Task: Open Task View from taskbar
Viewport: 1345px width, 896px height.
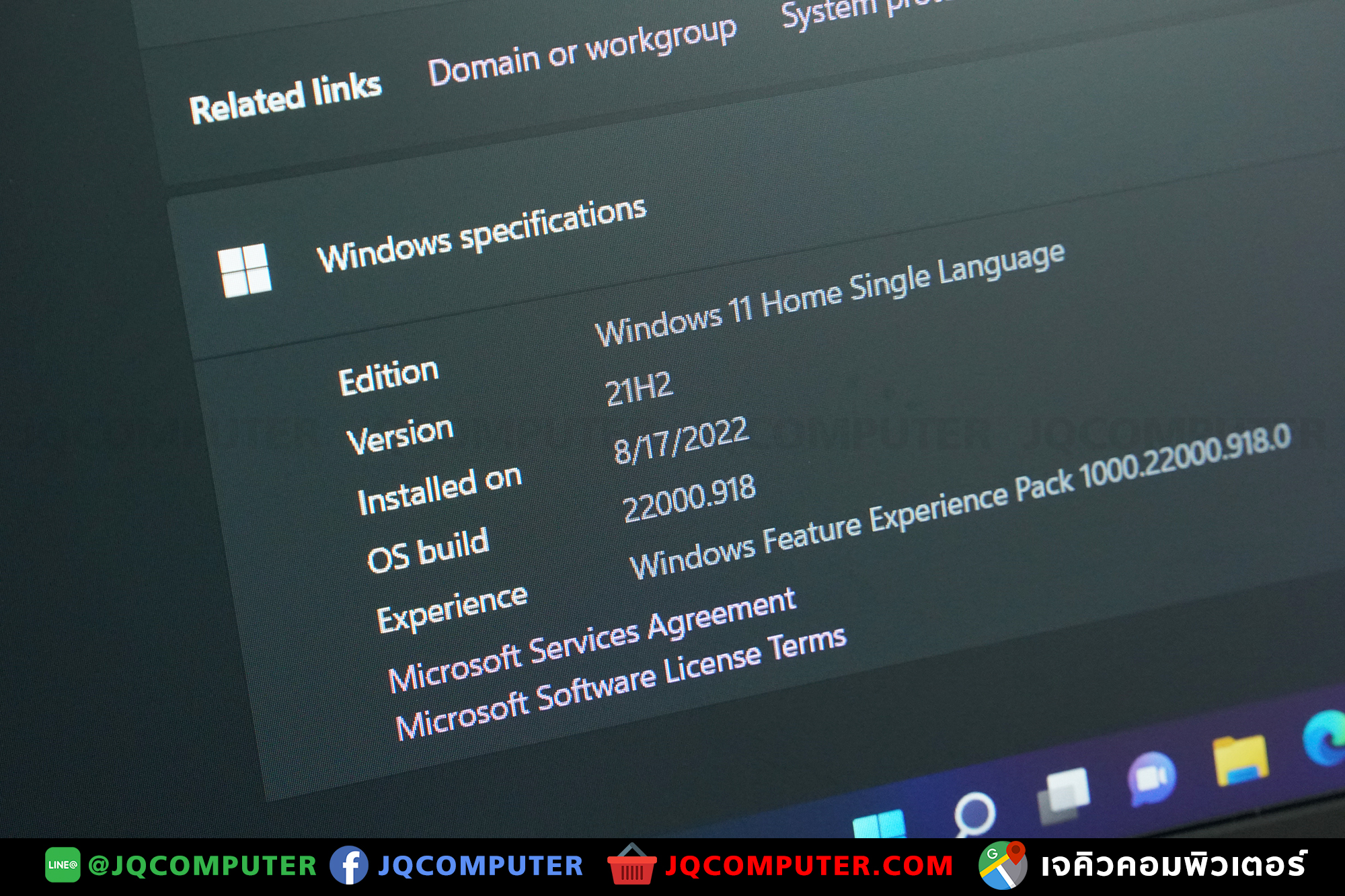Action: tap(1063, 795)
